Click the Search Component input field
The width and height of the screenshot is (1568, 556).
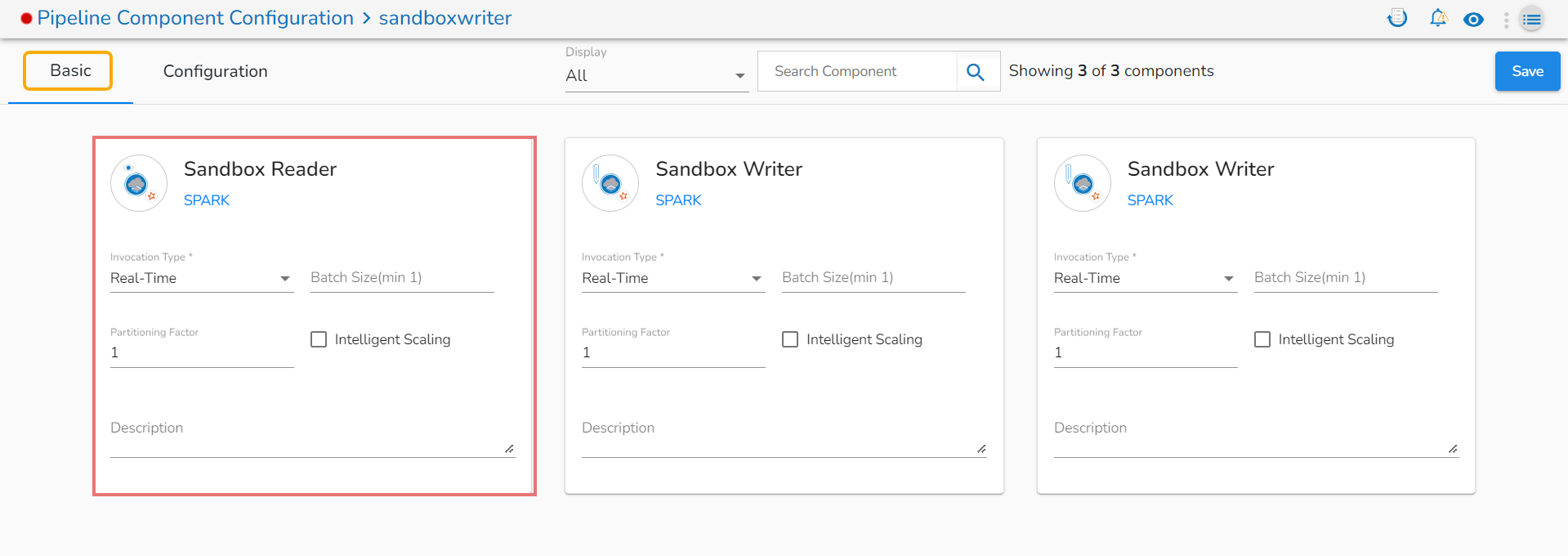tap(856, 72)
